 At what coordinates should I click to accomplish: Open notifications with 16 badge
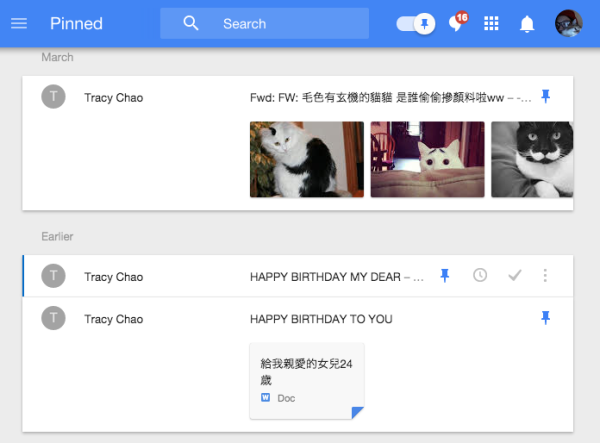pyautogui.click(x=457, y=24)
